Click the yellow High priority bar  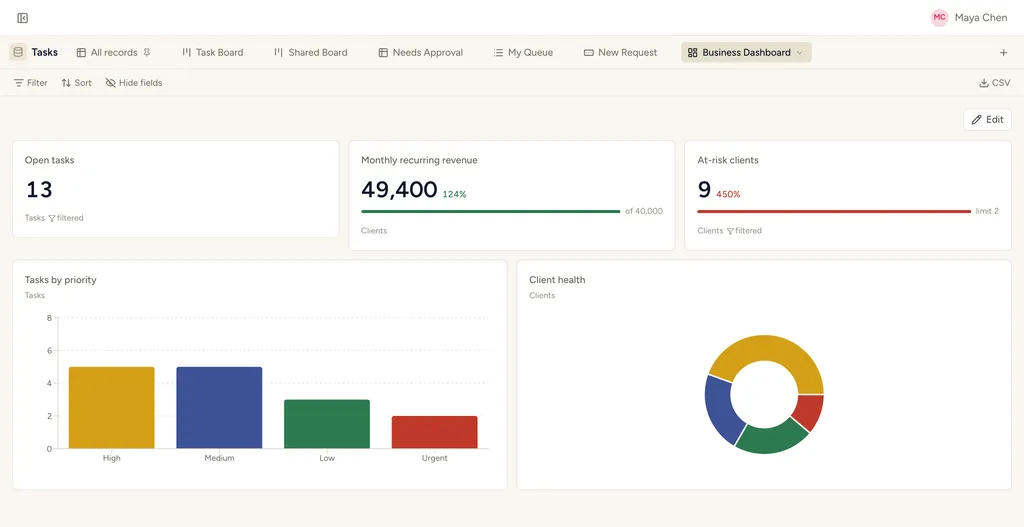112,407
